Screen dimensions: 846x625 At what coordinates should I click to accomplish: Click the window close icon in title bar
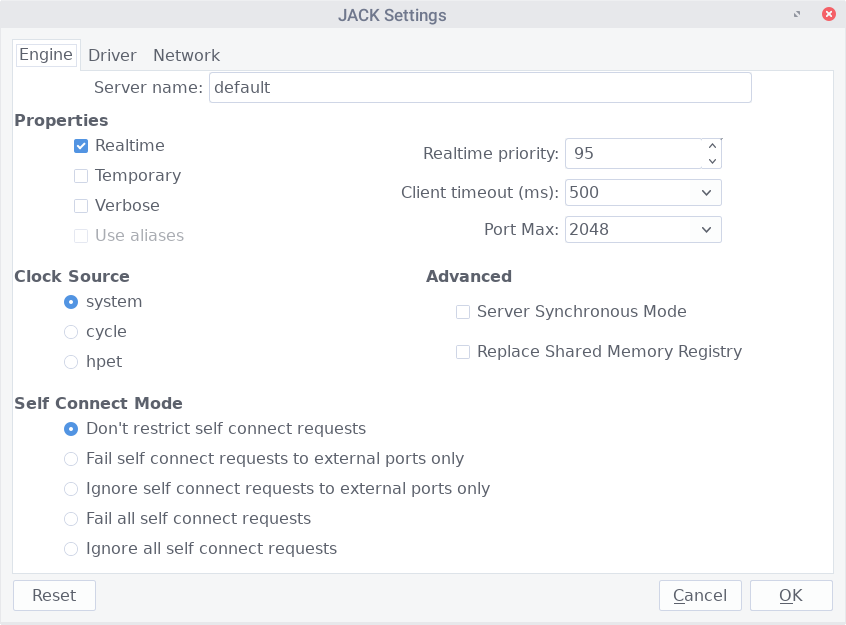pos(828,15)
